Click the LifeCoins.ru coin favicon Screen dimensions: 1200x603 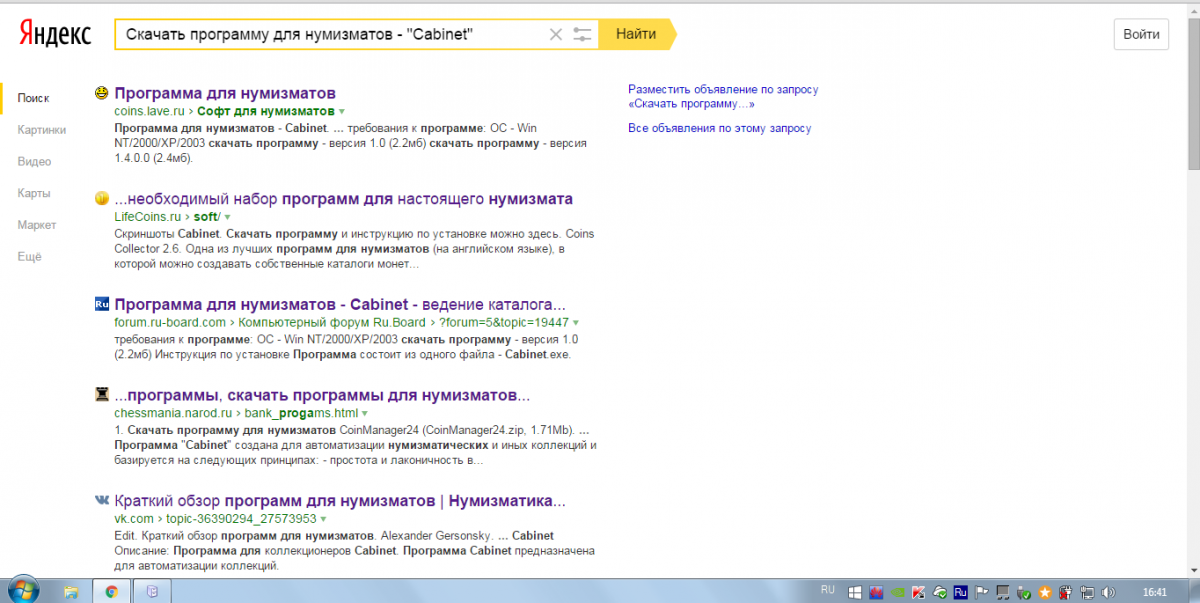click(102, 198)
